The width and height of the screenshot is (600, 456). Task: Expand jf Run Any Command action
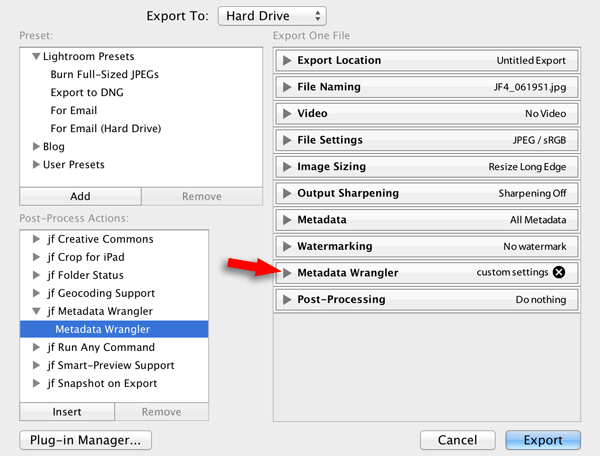pyautogui.click(x=36, y=347)
